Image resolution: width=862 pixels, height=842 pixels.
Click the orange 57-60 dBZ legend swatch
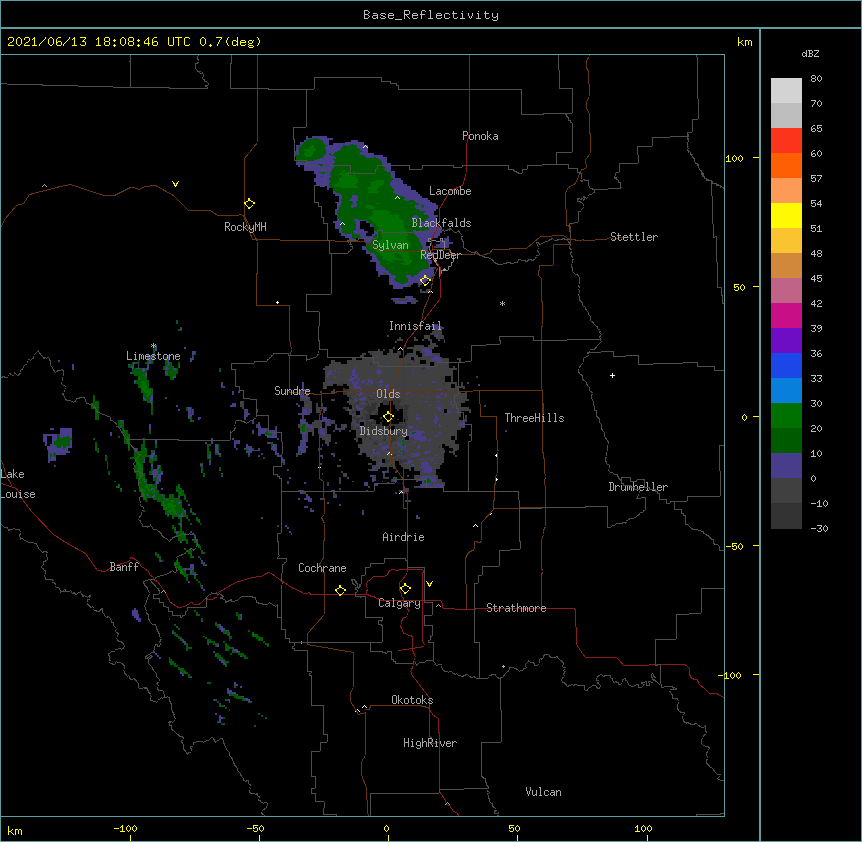(786, 165)
